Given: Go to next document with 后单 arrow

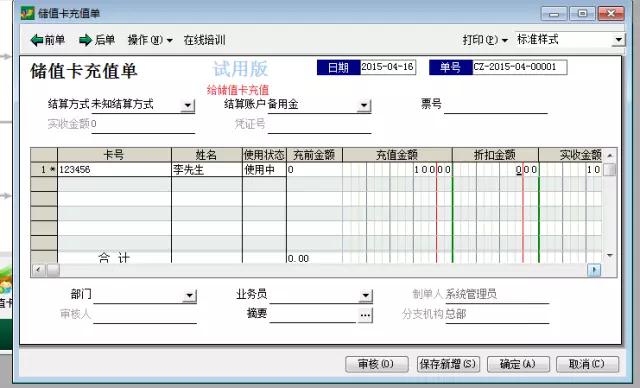Looking at the screenshot, I should (x=97, y=40).
